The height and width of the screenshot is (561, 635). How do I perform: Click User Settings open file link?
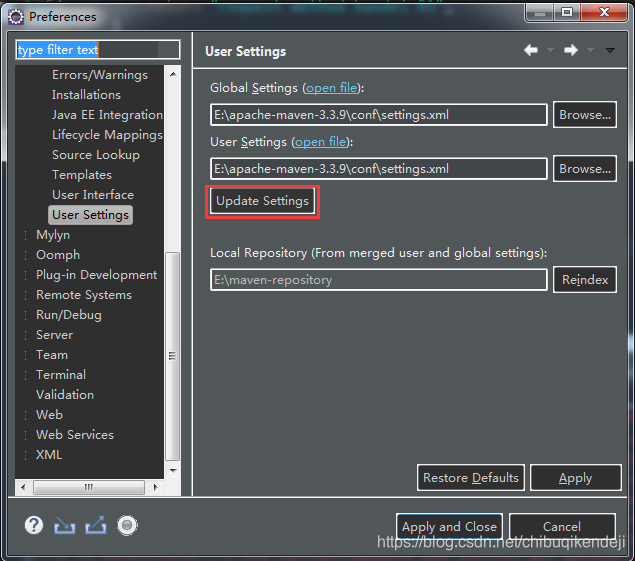pyautogui.click(x=321, y=142)
